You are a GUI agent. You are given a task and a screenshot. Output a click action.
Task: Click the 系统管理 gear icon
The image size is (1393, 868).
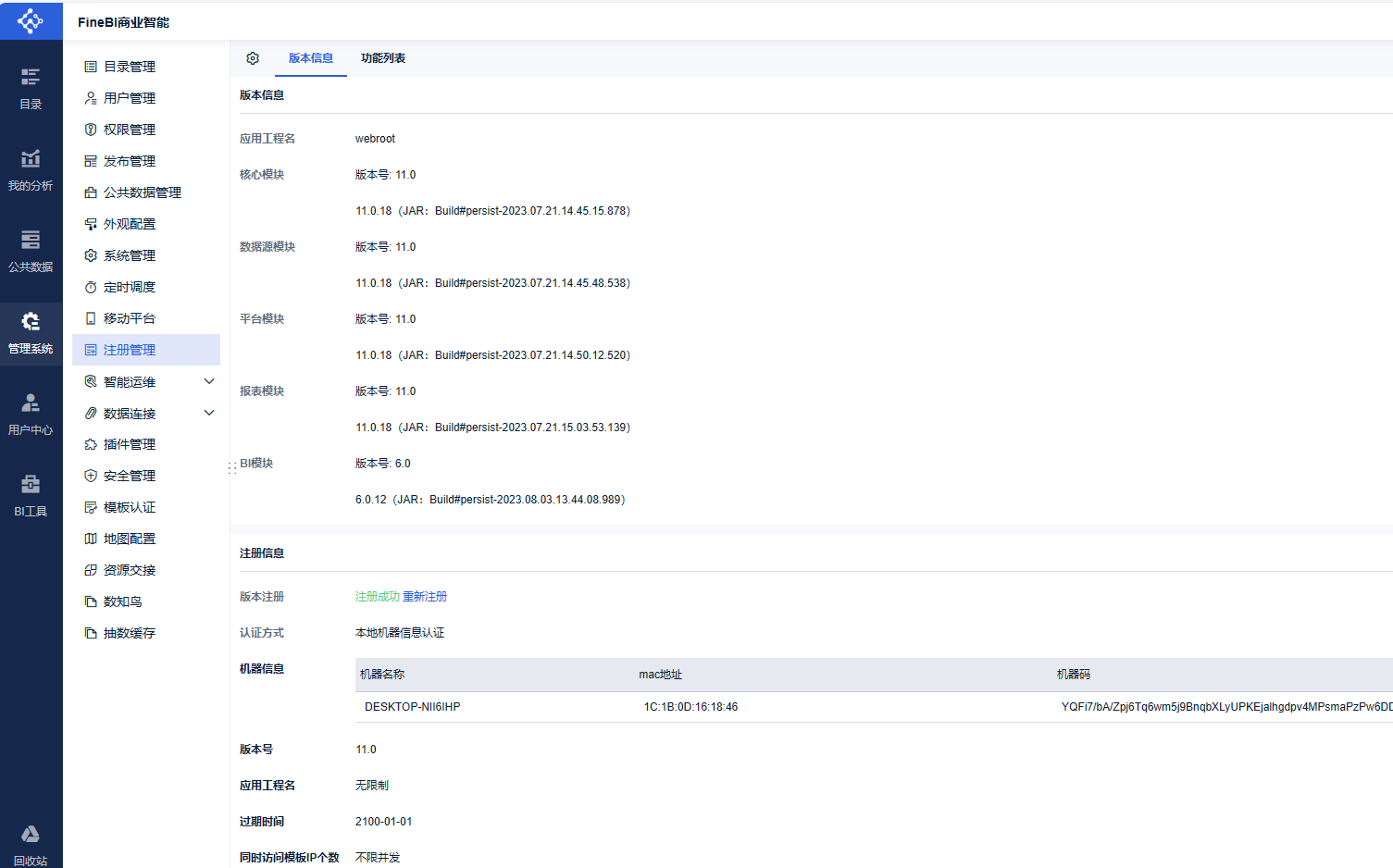(91, 255)
